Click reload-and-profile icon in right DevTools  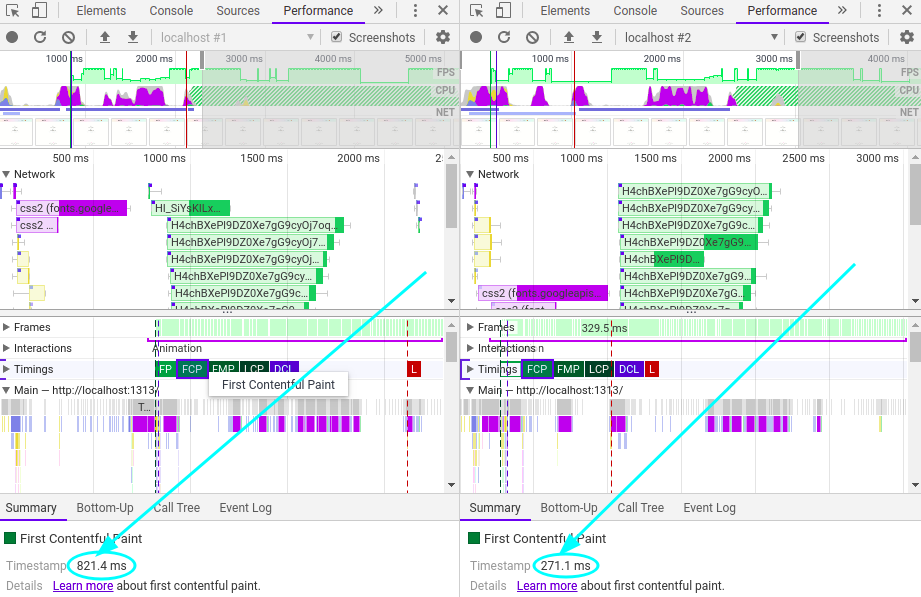(x=504, y=38)
